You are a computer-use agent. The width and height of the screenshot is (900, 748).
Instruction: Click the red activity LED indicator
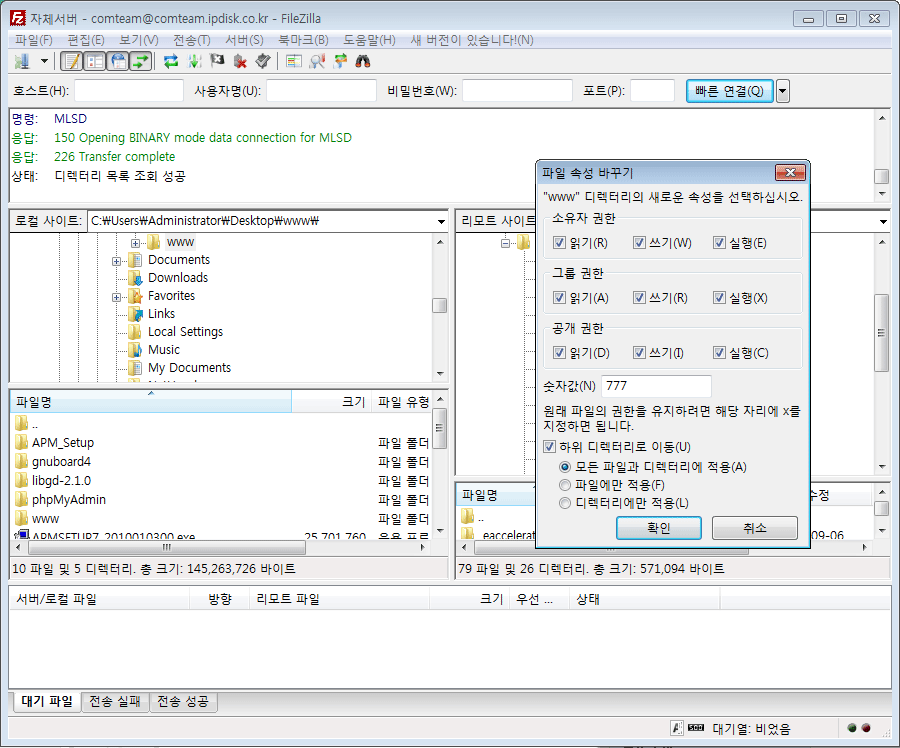866,728
